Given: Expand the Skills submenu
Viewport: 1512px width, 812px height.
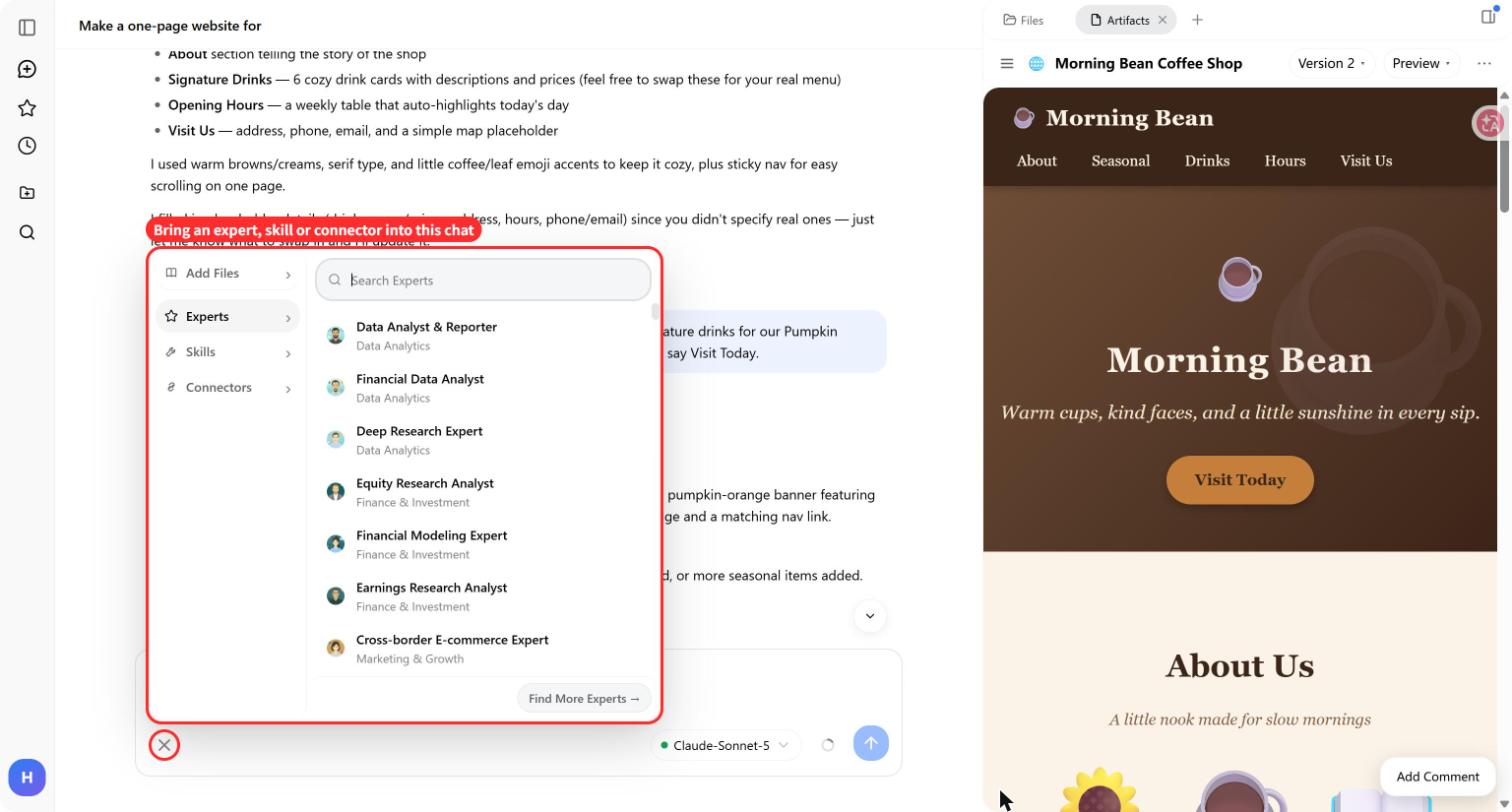Looking at the screenshot, I should (x=228, y=352).
